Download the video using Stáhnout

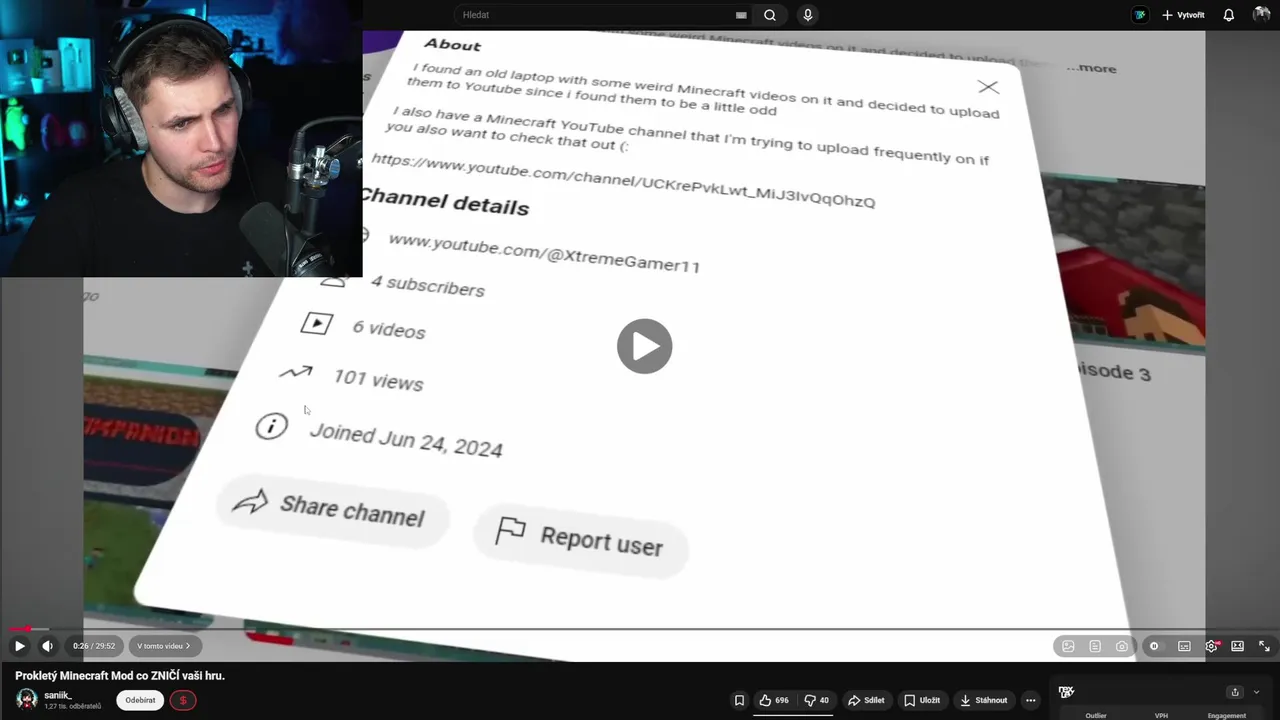983,700
